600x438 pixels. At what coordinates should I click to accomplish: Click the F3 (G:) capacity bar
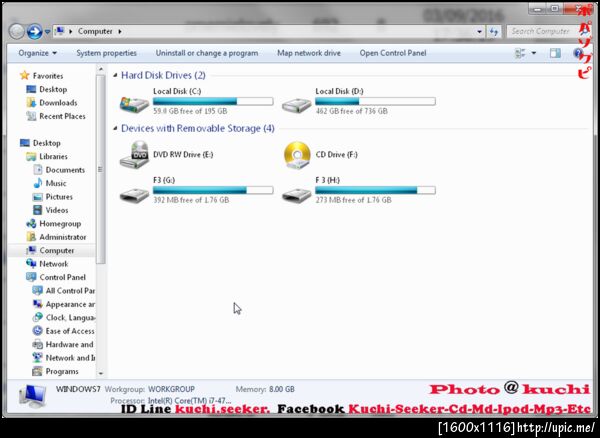pos(213,190)
